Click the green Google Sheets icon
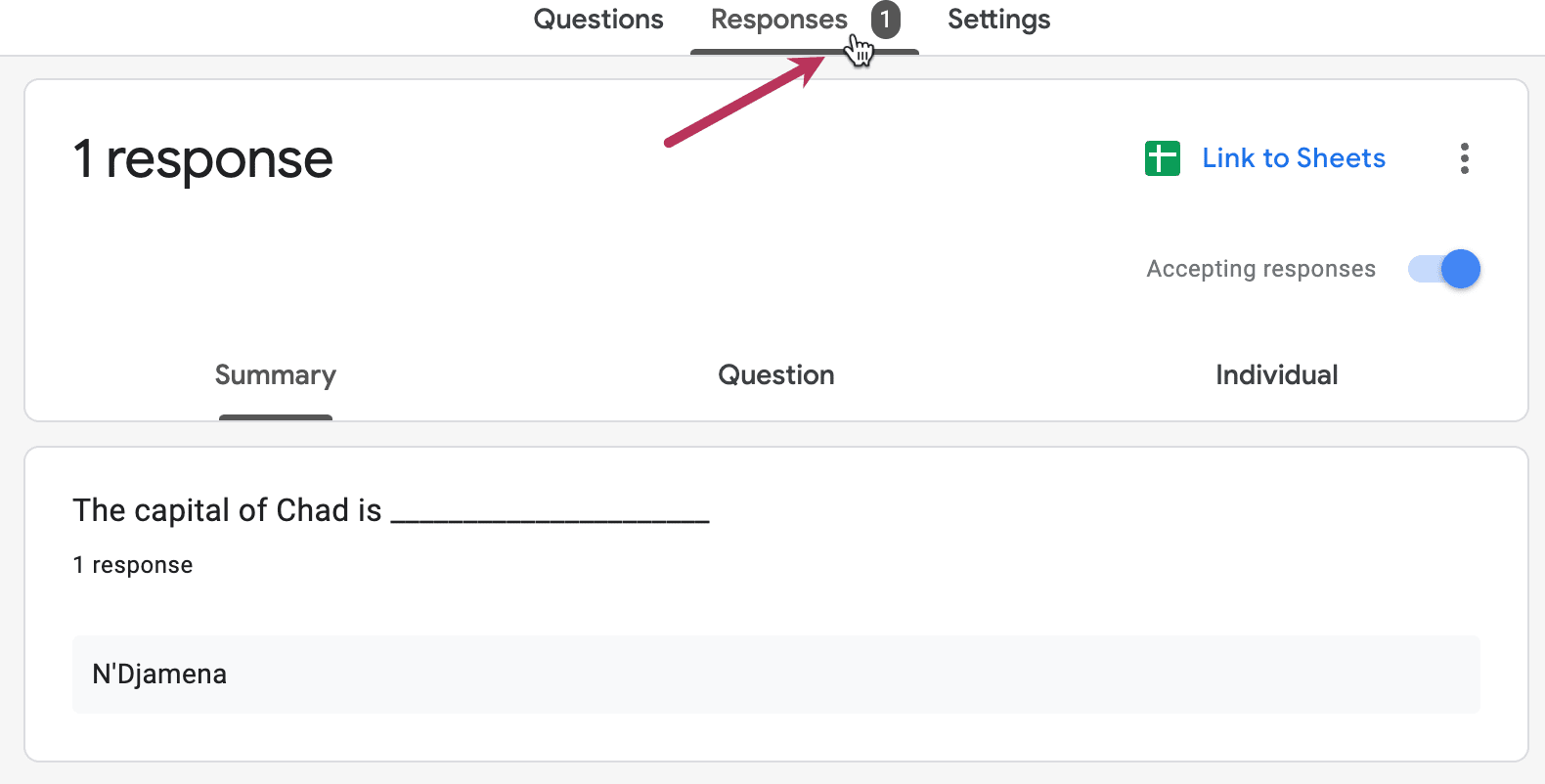 [x=1162, y=157]
